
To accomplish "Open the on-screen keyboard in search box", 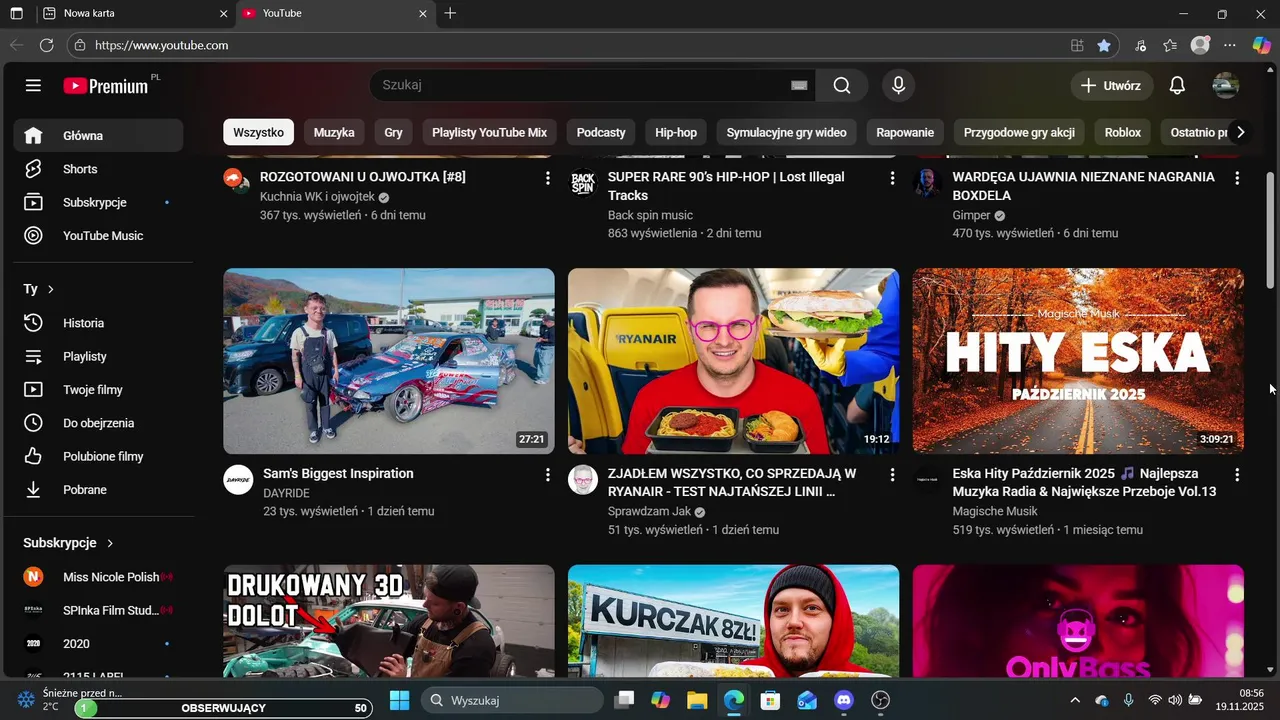I will point(799,86).
